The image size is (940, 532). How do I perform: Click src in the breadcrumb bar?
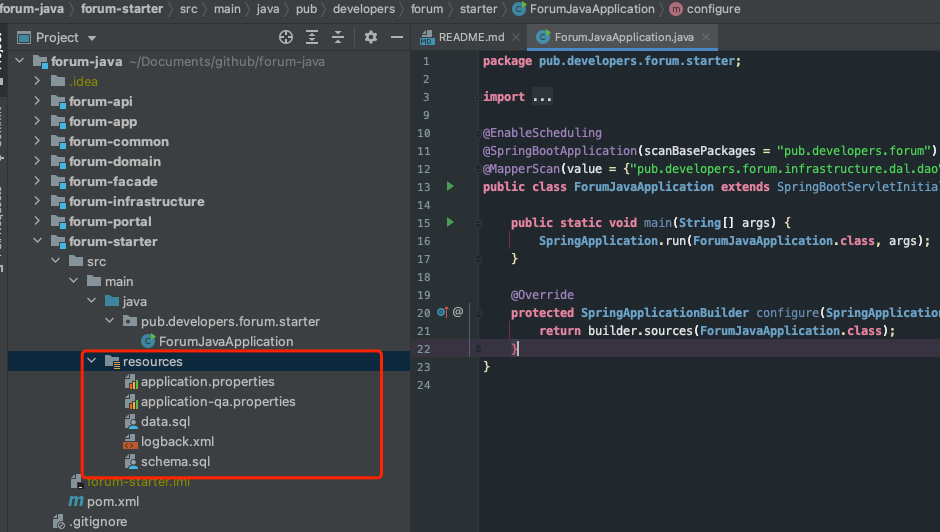pyautogui.click(x=188, y=9)
